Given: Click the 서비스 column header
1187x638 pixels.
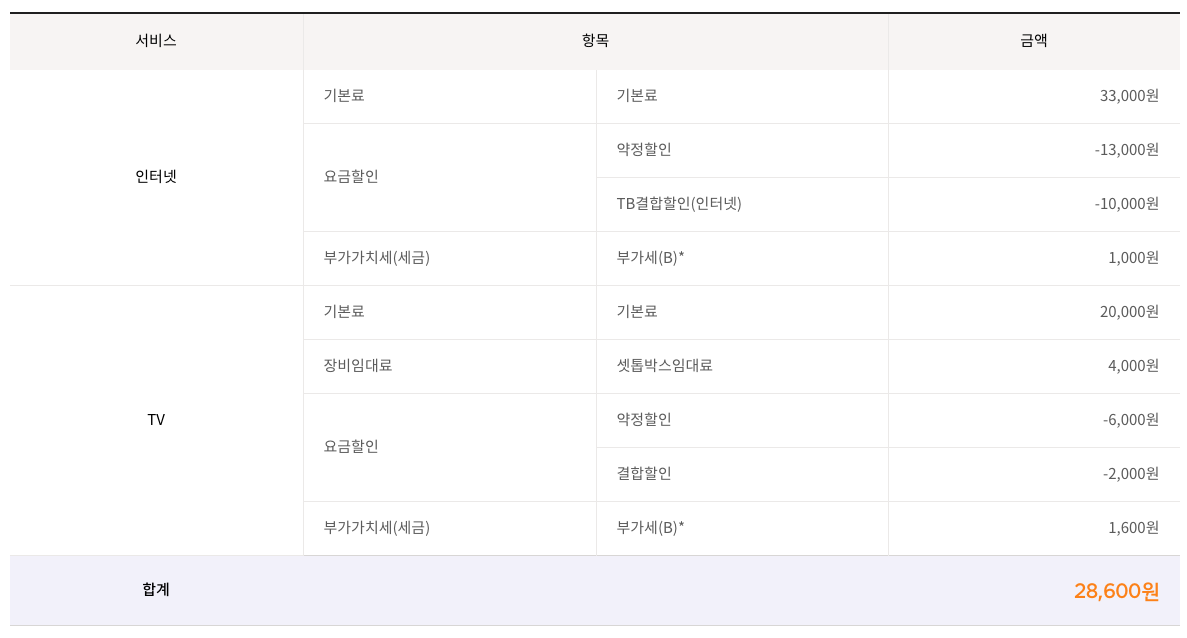Looking at the screenshot, I should tap(156, 41).
